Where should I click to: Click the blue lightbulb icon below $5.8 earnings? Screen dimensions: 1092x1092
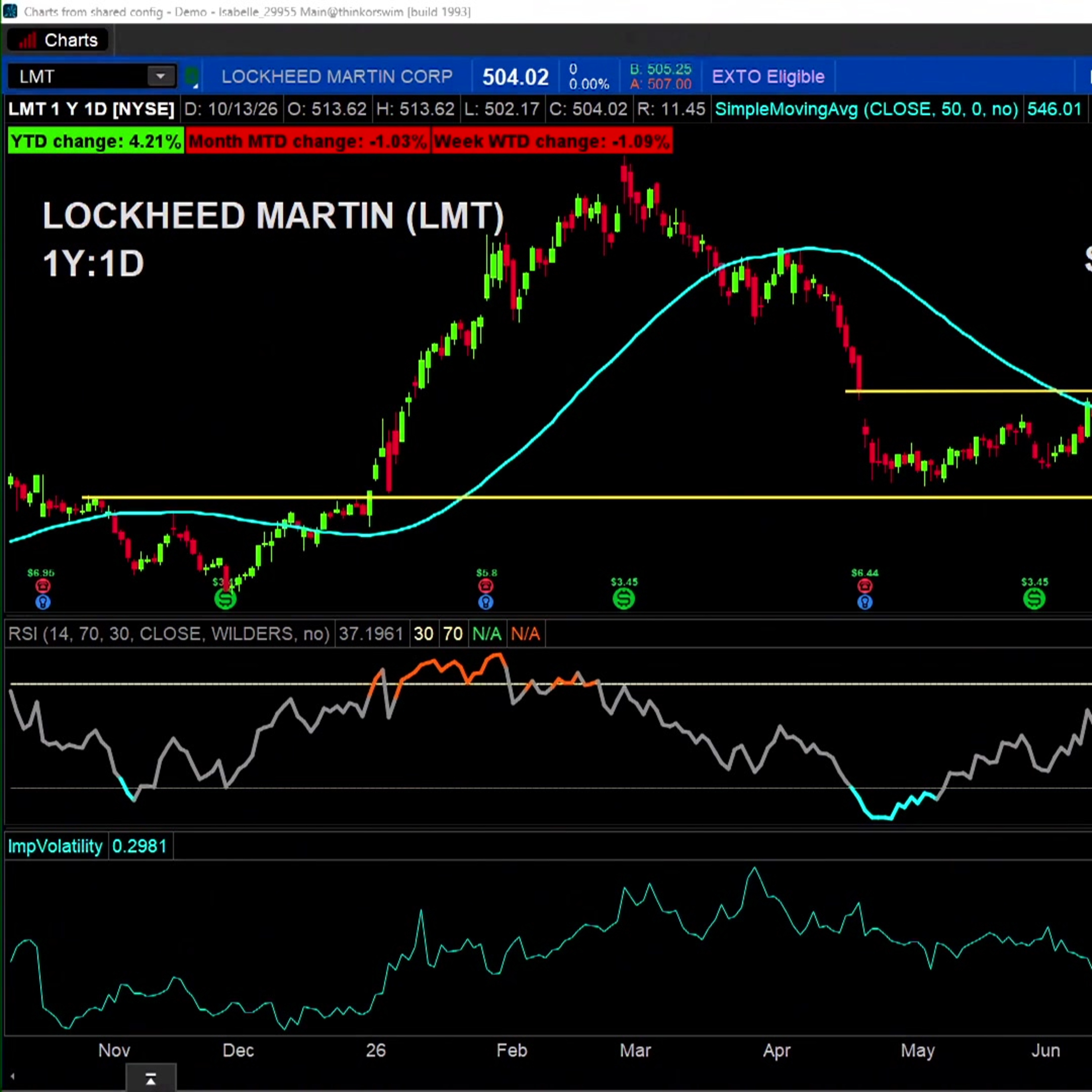(486, 602)
